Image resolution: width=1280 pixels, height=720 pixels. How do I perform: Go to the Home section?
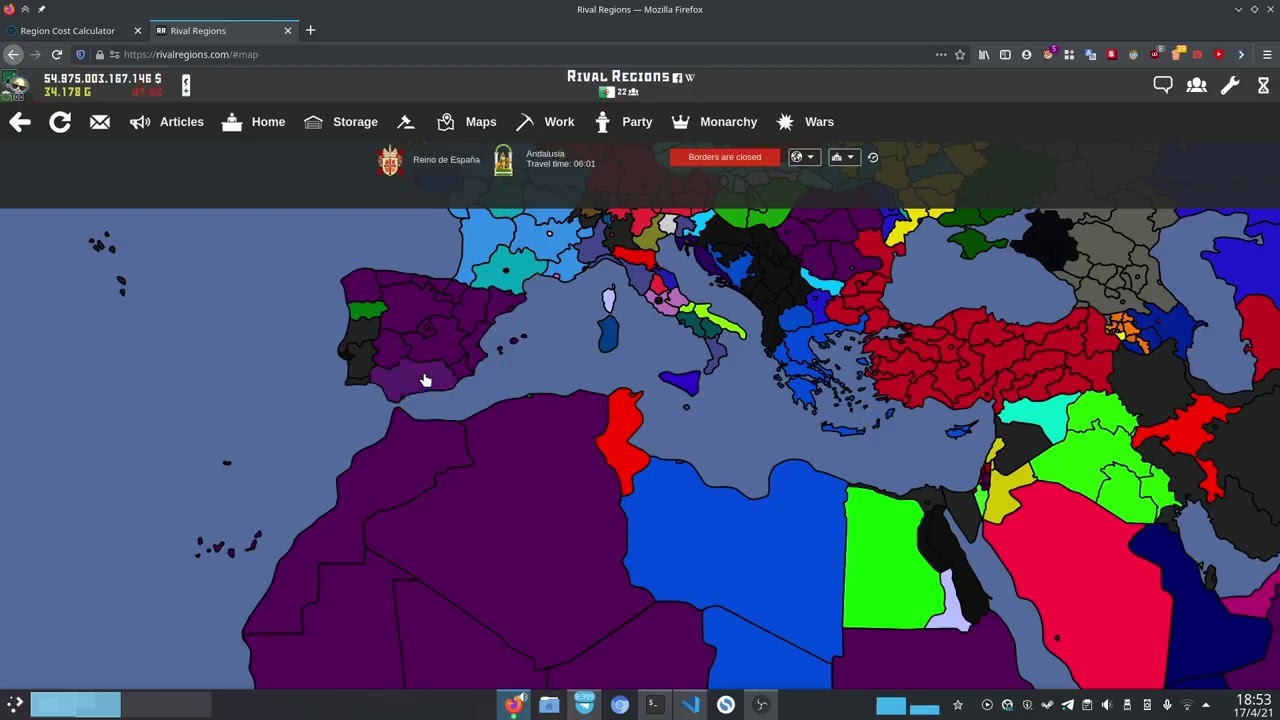pyautogui.click(x=253, y=122)
